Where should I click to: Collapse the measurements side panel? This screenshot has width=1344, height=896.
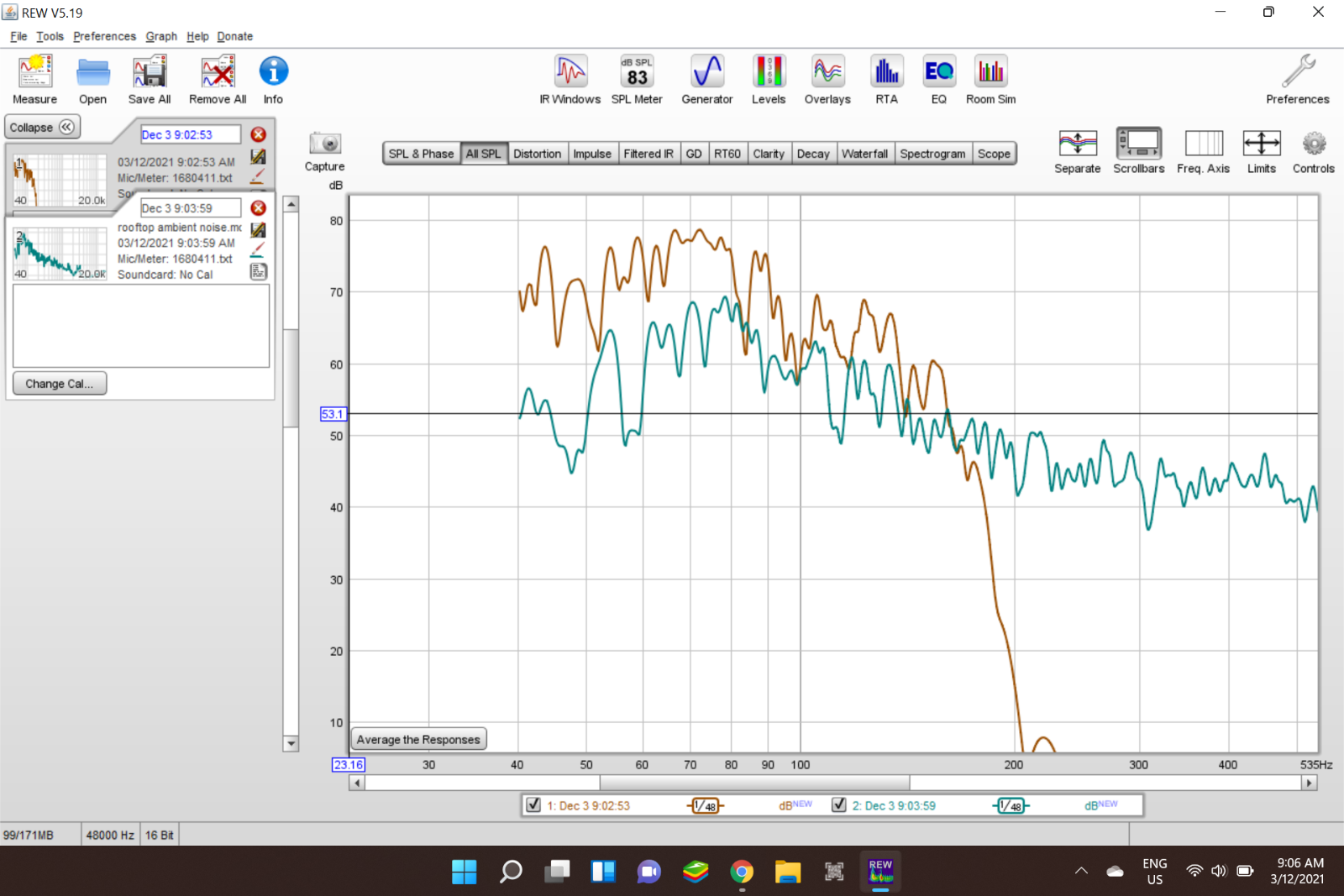pyautogui.click(x=43, y=127)
